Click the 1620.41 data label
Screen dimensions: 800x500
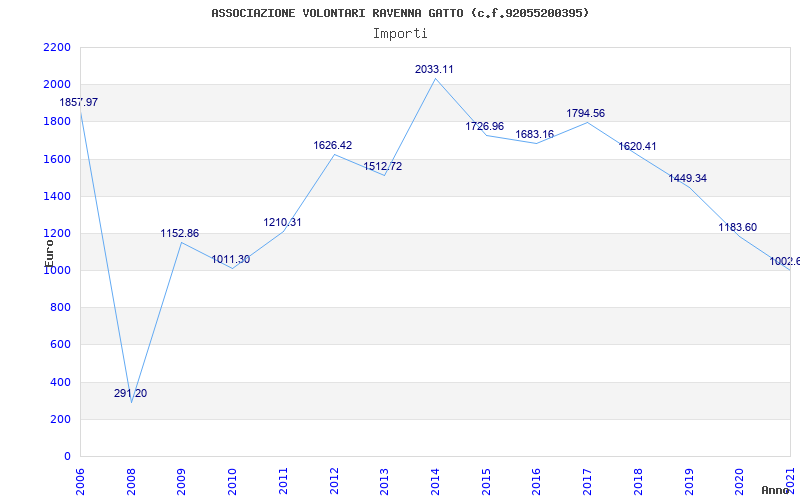pyautogui.click(x=637, y=146)
